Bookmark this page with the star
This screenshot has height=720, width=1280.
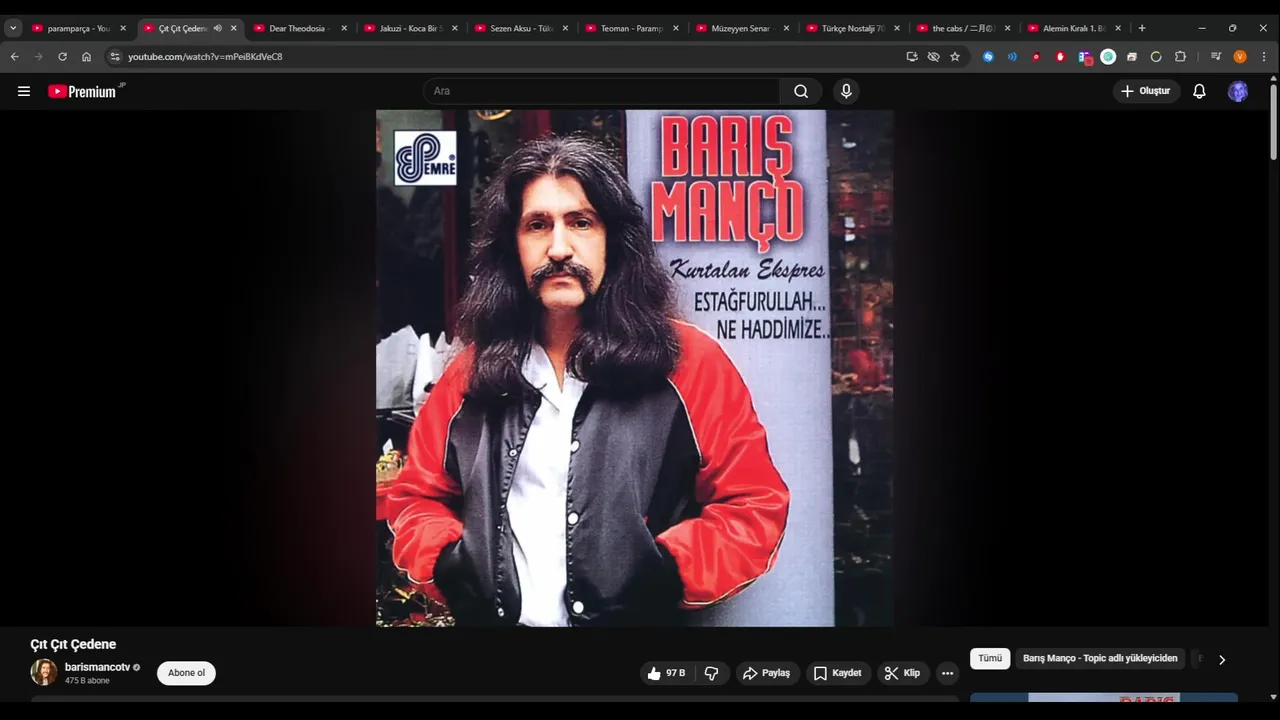pyautogui.click(x=955, y=57)
